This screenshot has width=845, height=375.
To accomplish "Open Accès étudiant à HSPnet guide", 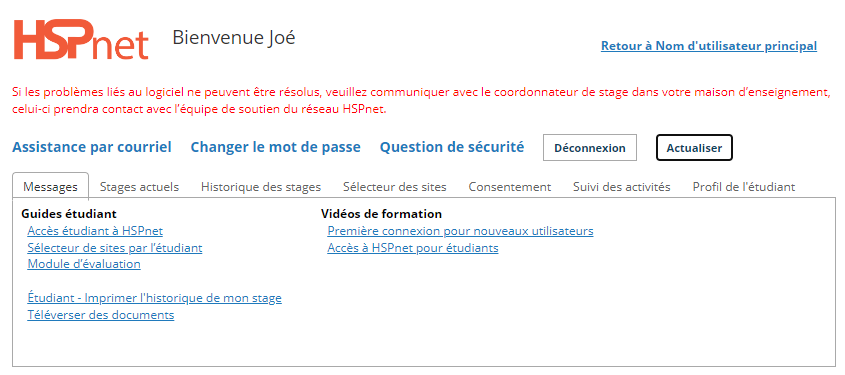I will click(95, 231).
